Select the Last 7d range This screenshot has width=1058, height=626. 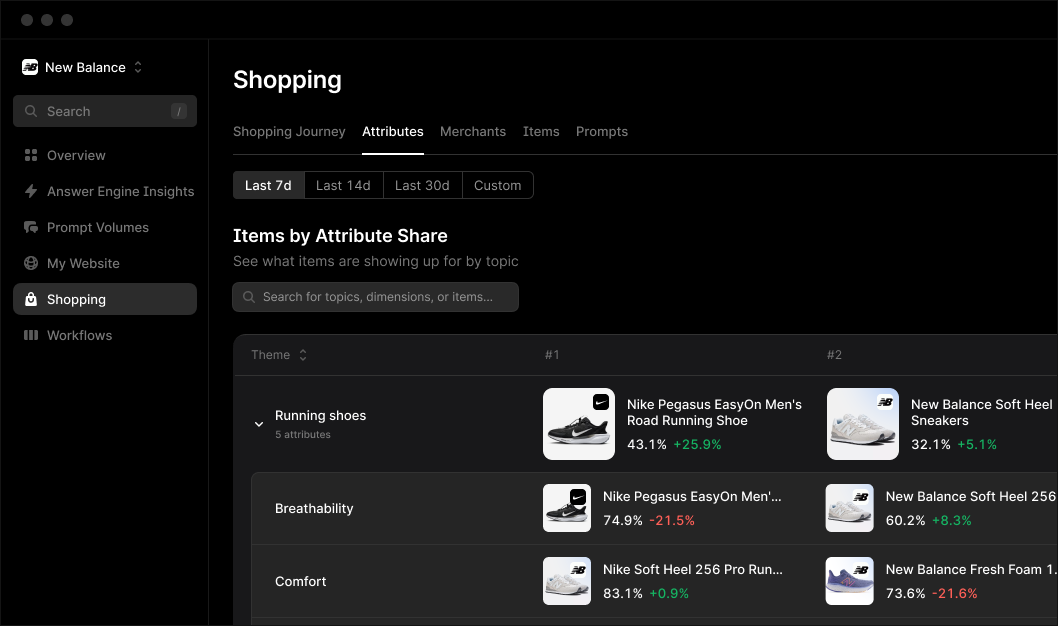point(269,185)
